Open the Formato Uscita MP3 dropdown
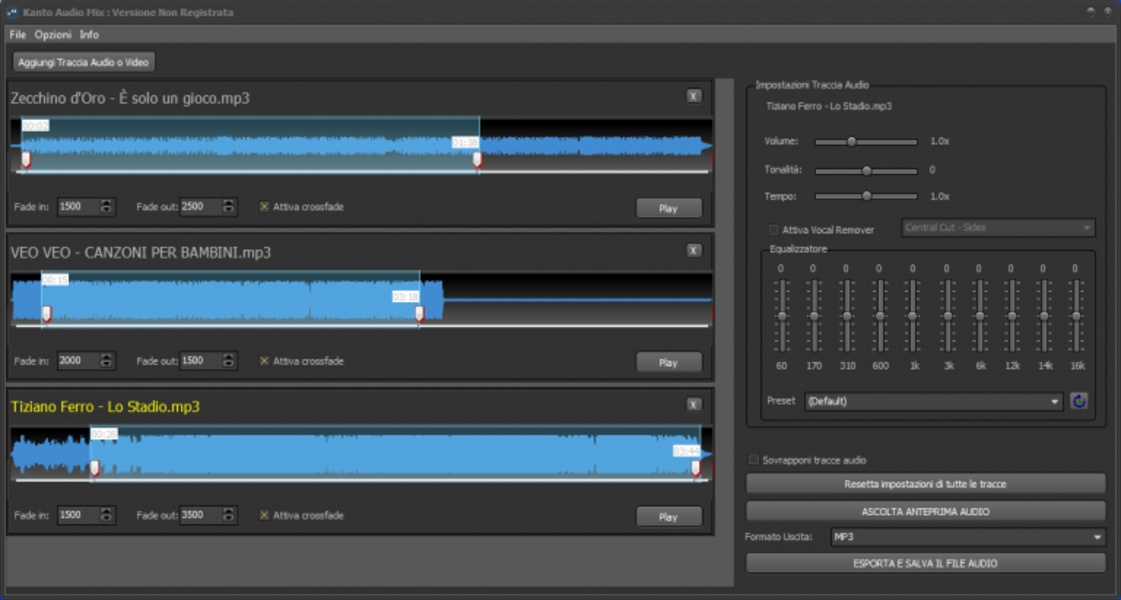Viewport: 1121px width, 600px height. coord(967,538)
